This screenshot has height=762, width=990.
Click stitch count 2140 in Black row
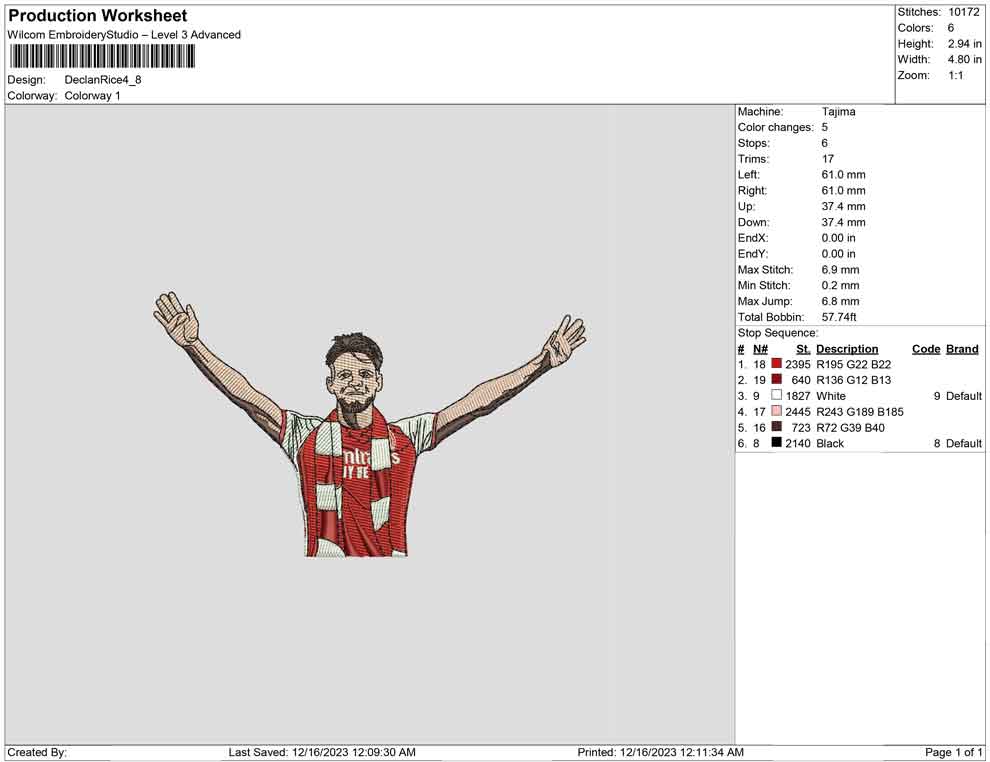point(797,443)
